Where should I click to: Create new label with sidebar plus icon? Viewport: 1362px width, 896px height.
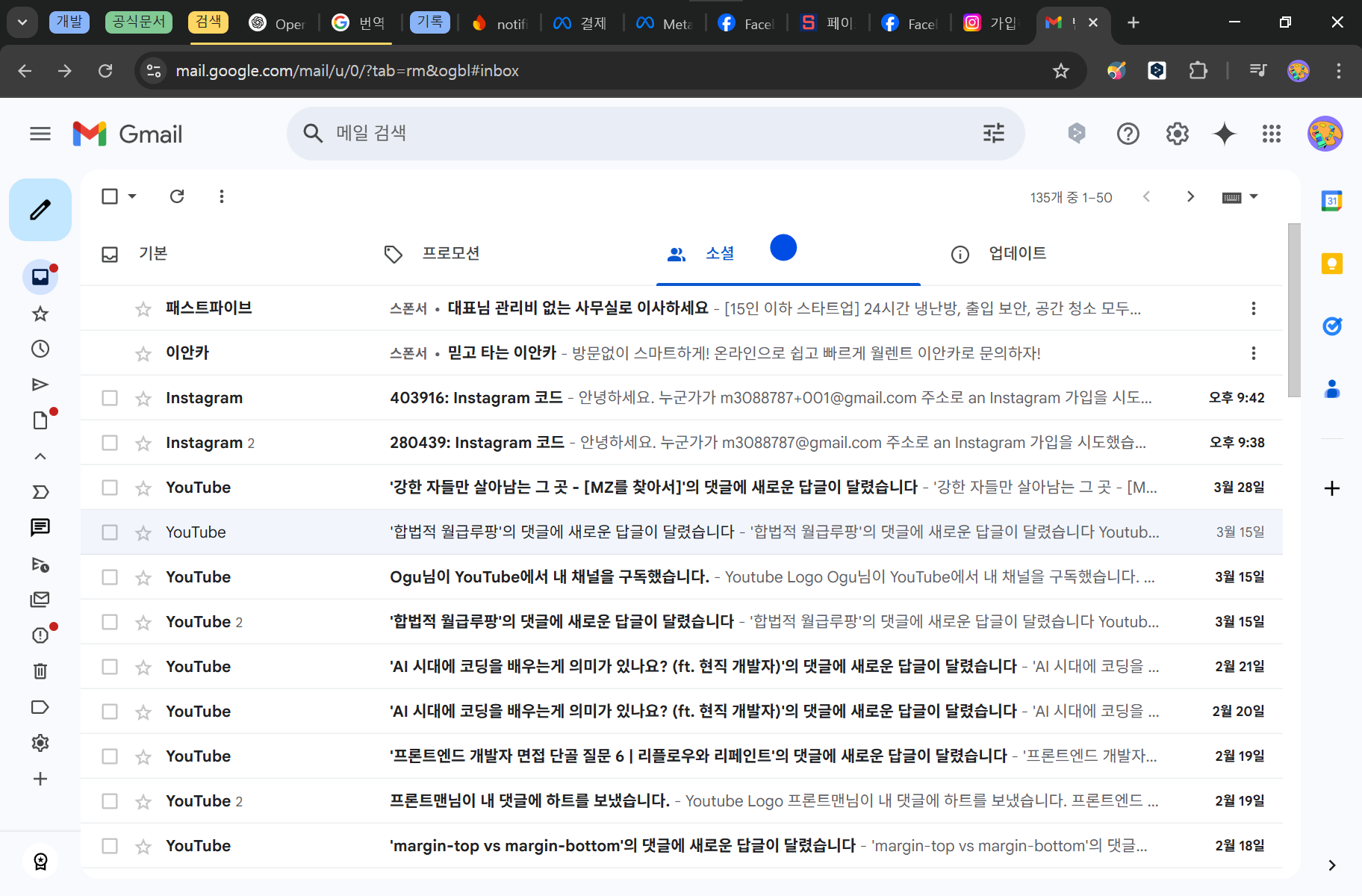40,779
